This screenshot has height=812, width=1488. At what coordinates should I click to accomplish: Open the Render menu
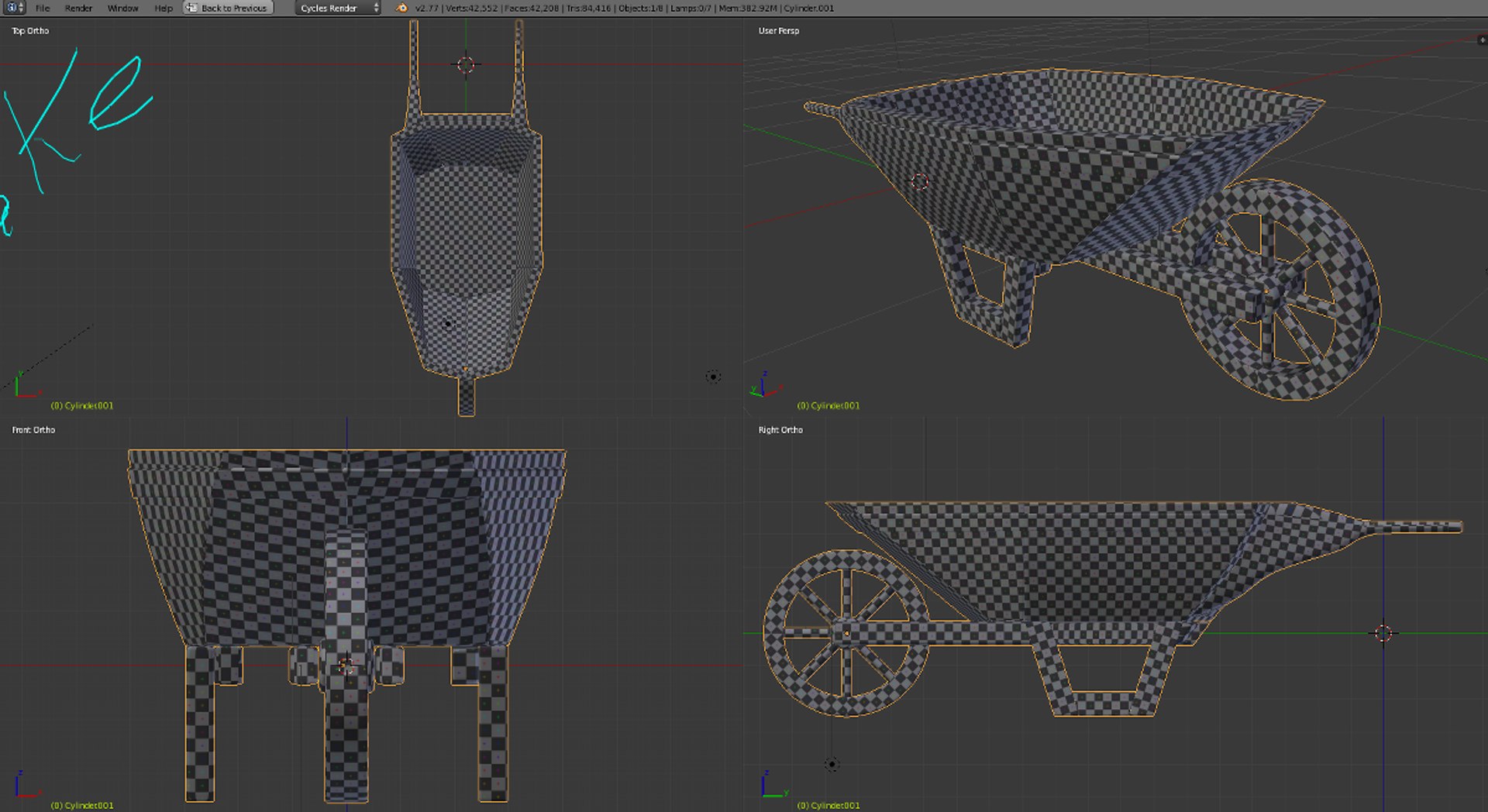pos(78,8)
